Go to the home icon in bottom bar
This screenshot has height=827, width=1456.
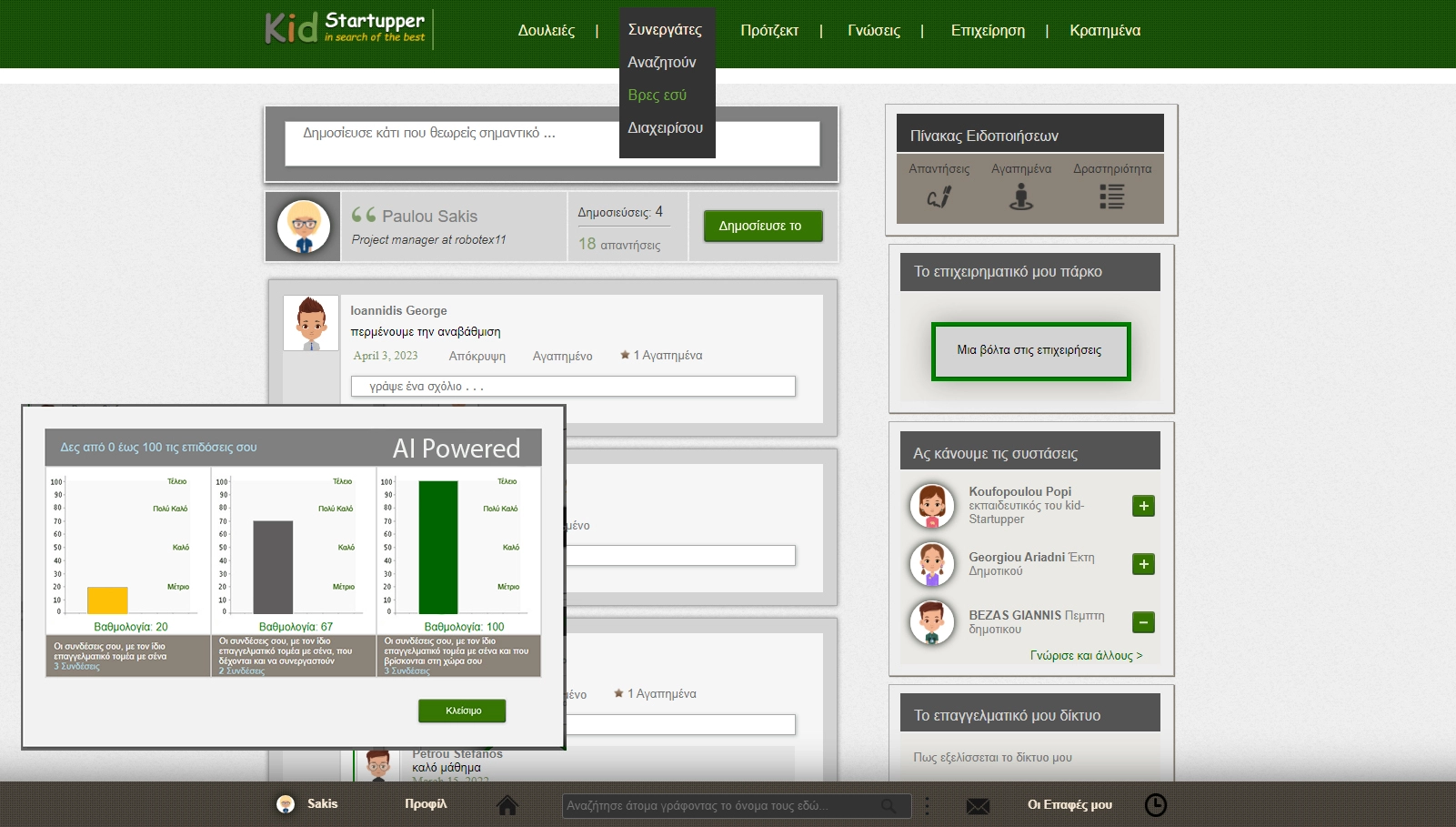507,805
